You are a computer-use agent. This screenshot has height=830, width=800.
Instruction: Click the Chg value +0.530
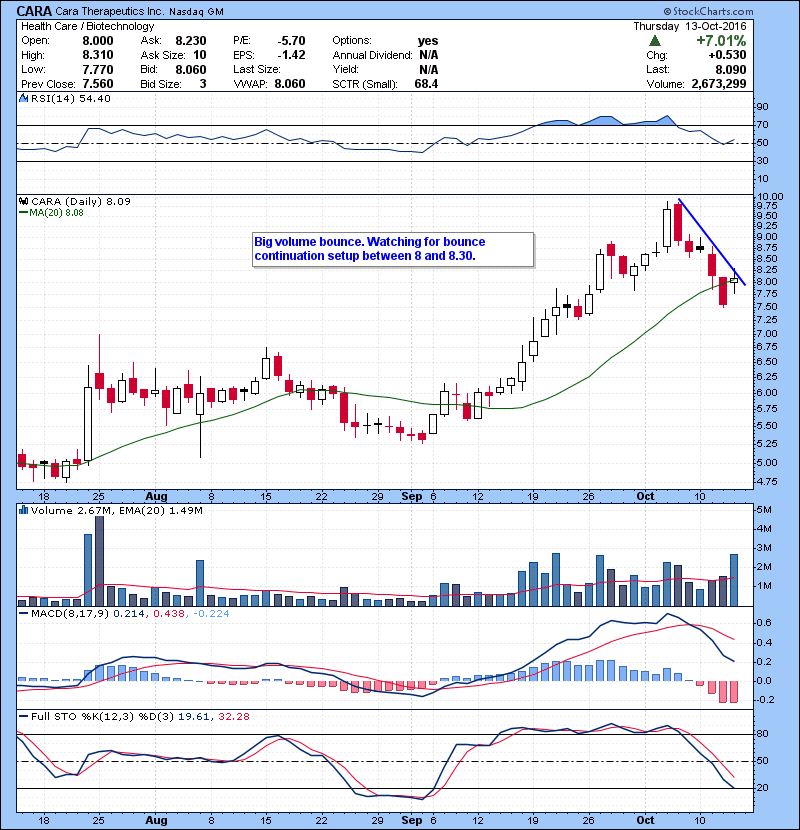click(727, 55)
